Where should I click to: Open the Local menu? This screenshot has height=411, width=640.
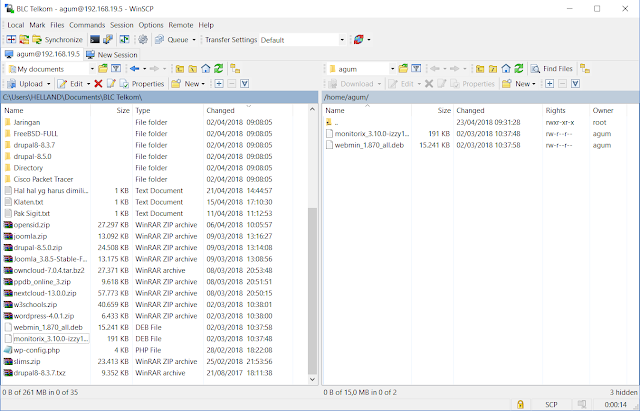pos(16,25)
